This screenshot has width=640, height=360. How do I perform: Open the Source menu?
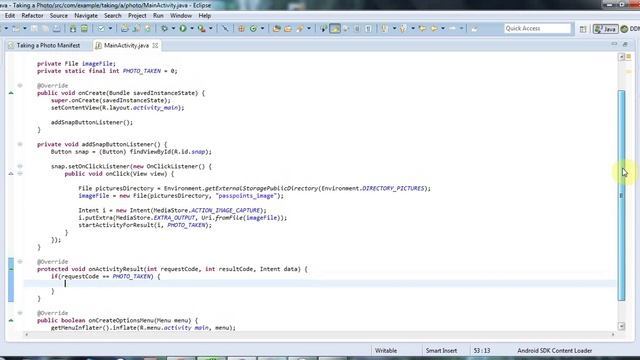pos(58,16)
